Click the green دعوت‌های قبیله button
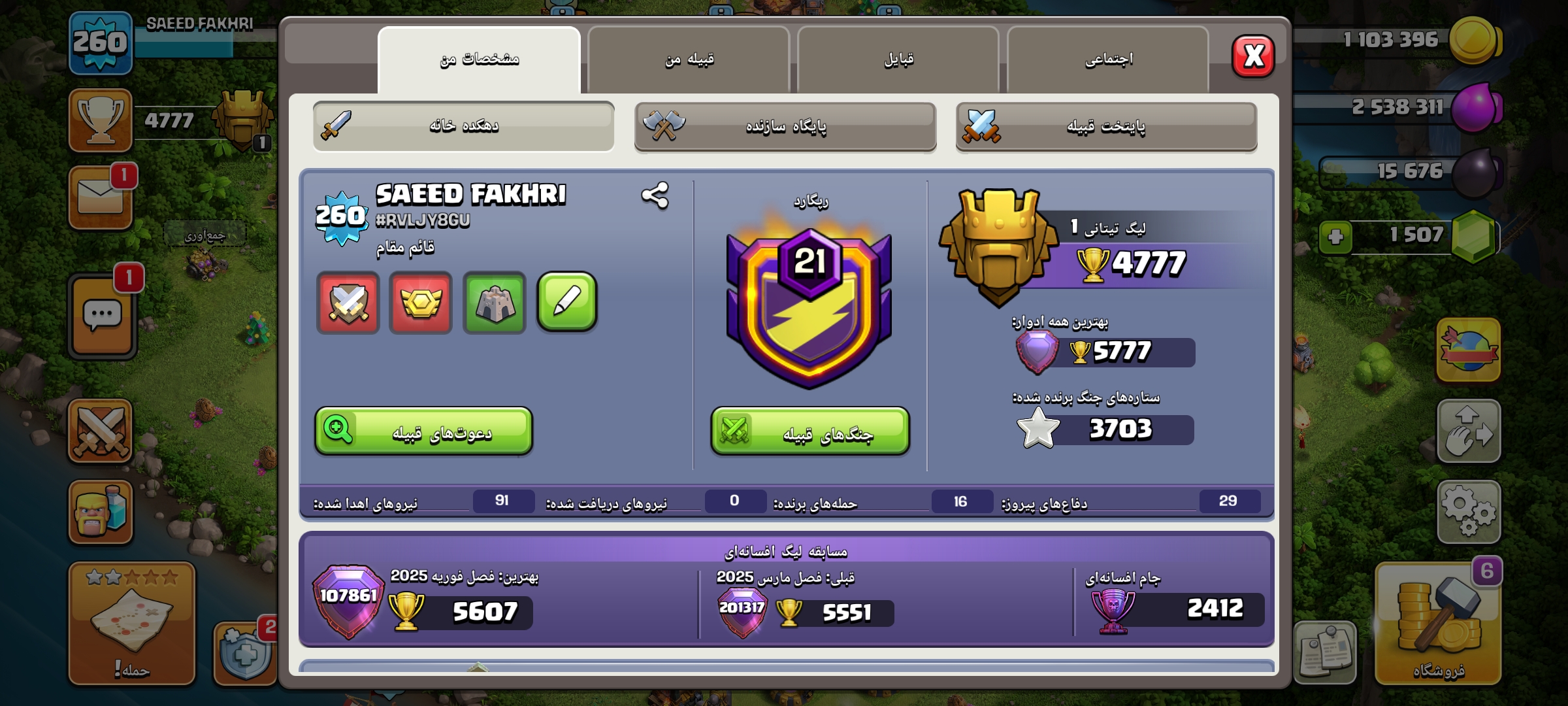 pos(423,431)
